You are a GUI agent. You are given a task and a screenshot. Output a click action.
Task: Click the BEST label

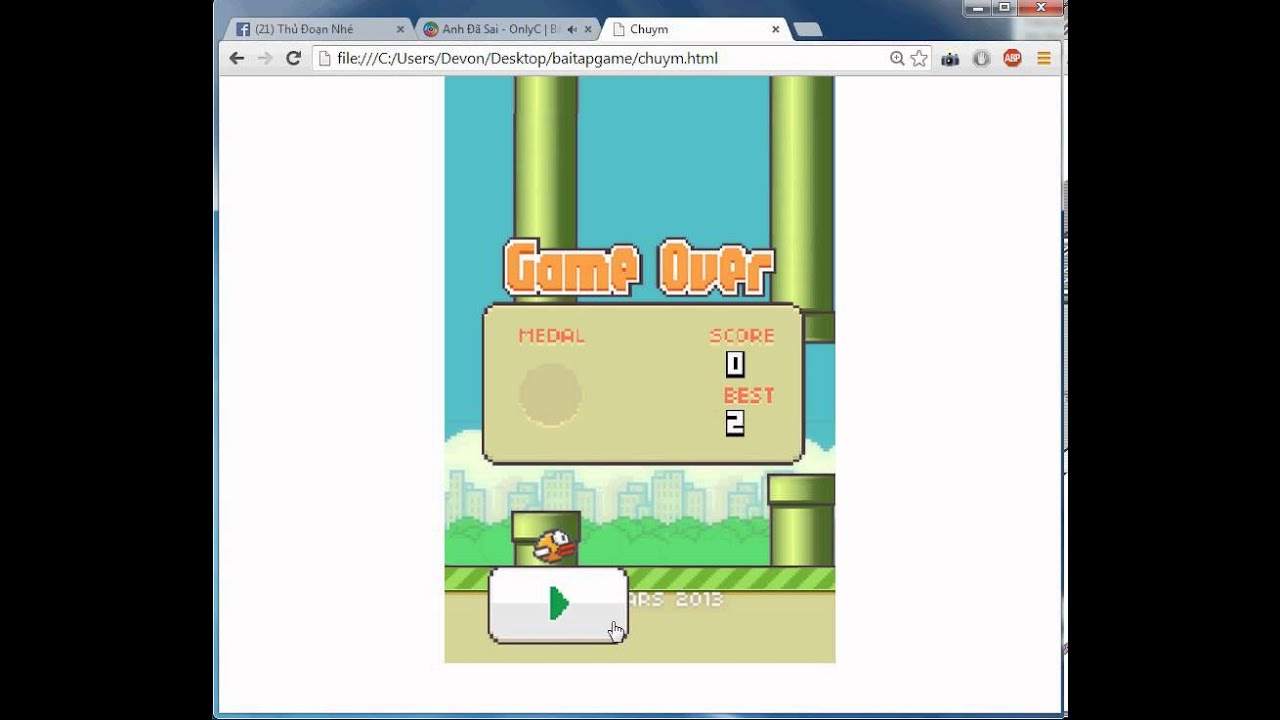click(x=749, y=395)
